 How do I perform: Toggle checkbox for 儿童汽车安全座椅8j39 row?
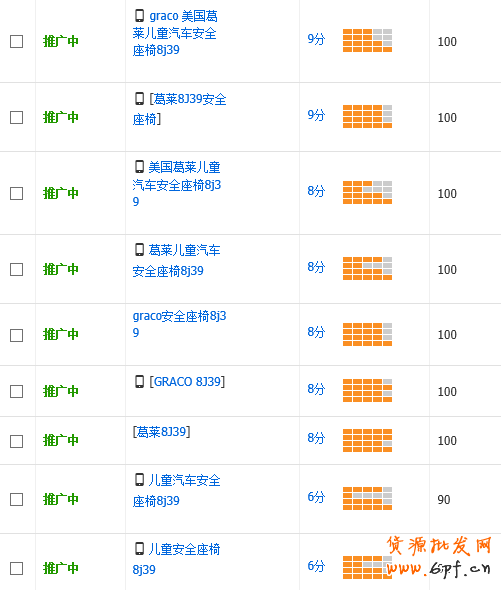[17, 500]
